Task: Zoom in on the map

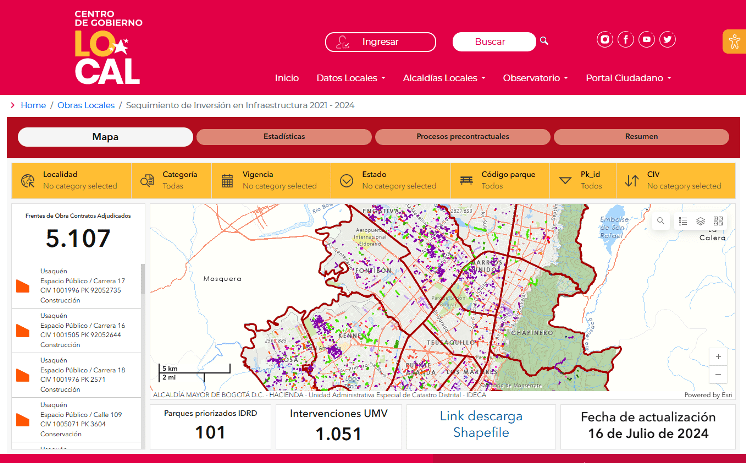Action: point(718,356)
